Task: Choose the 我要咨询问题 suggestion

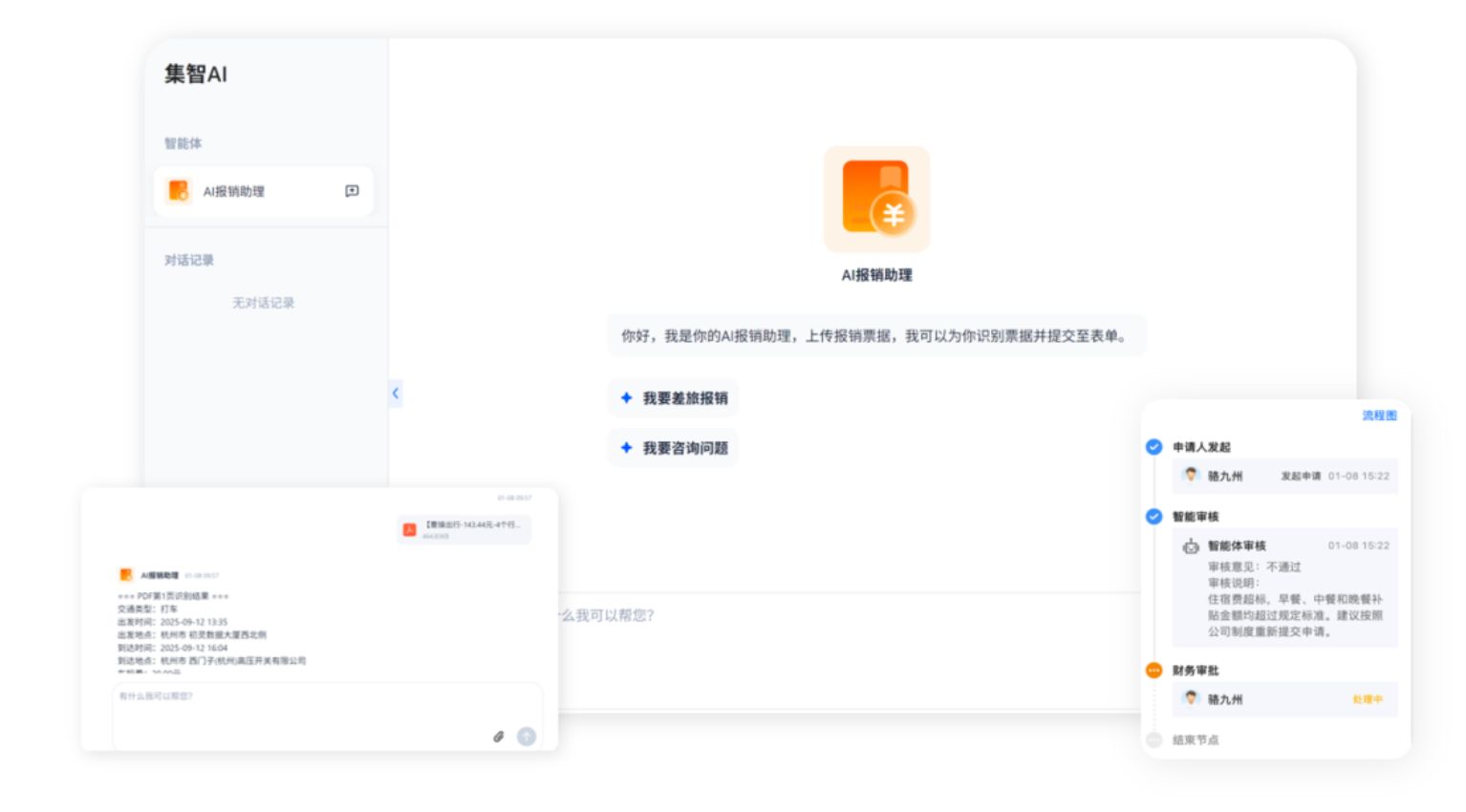Action: pos(674,448)
